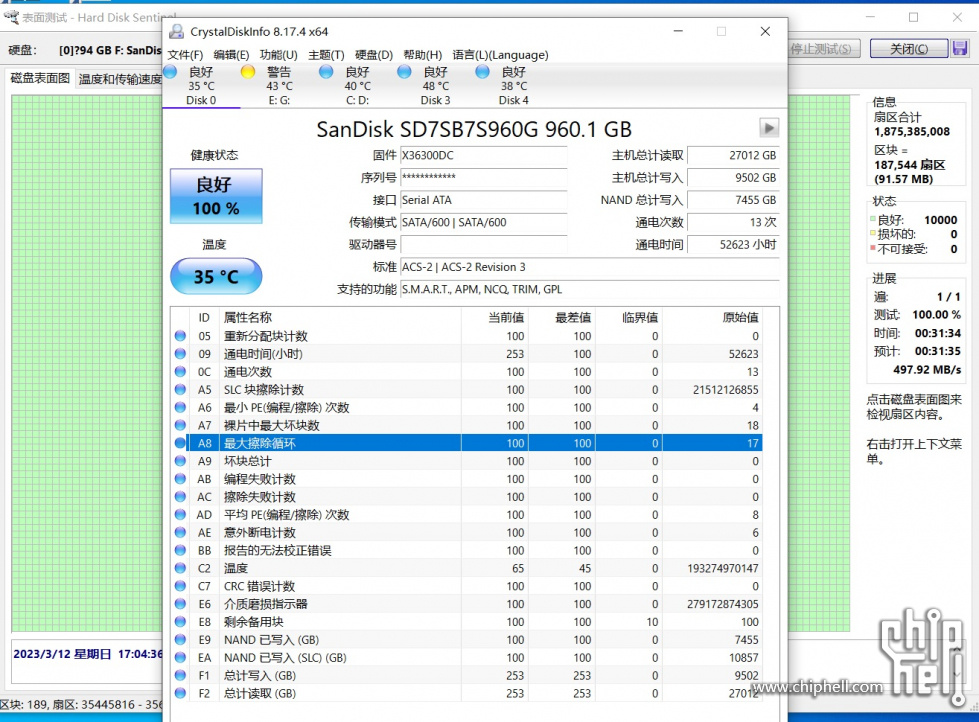
Task: Click the green disk surface map in Hard Disk Sentinel
Action: pos(86,363)
